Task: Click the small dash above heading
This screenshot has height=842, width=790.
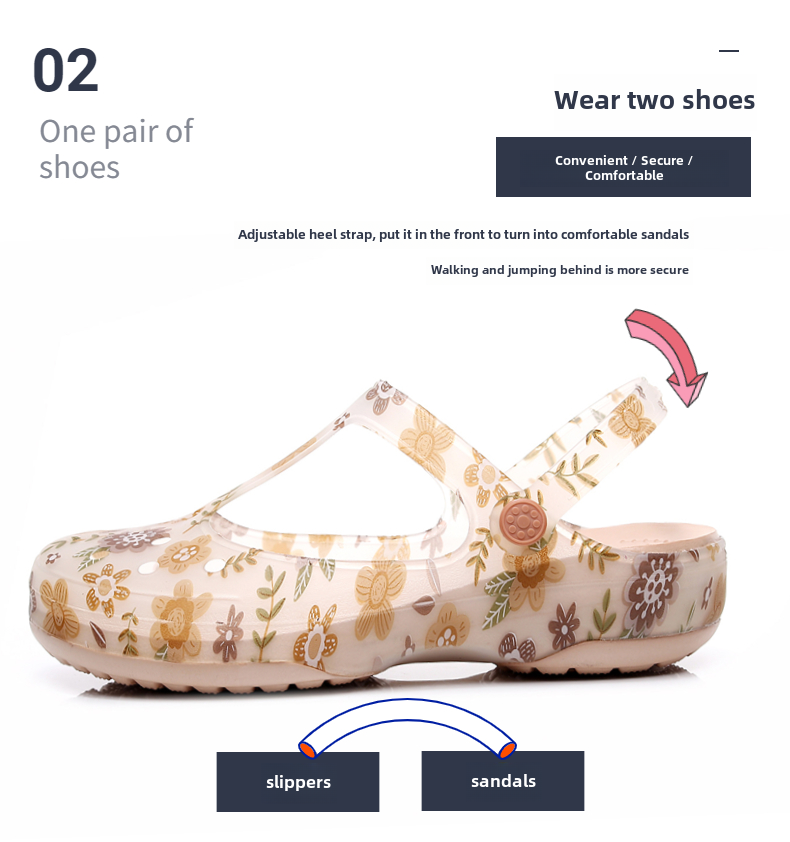Action: [729, 51]
